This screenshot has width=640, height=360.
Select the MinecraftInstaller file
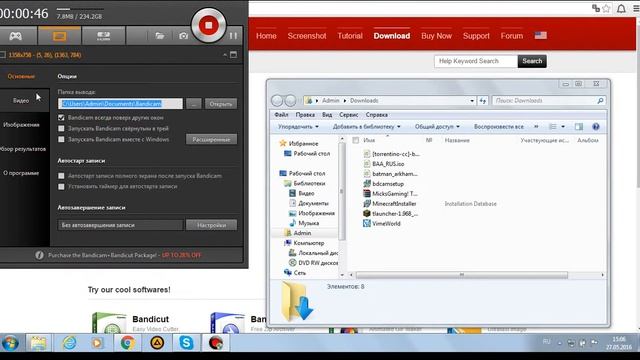click(x=390, y=203)
